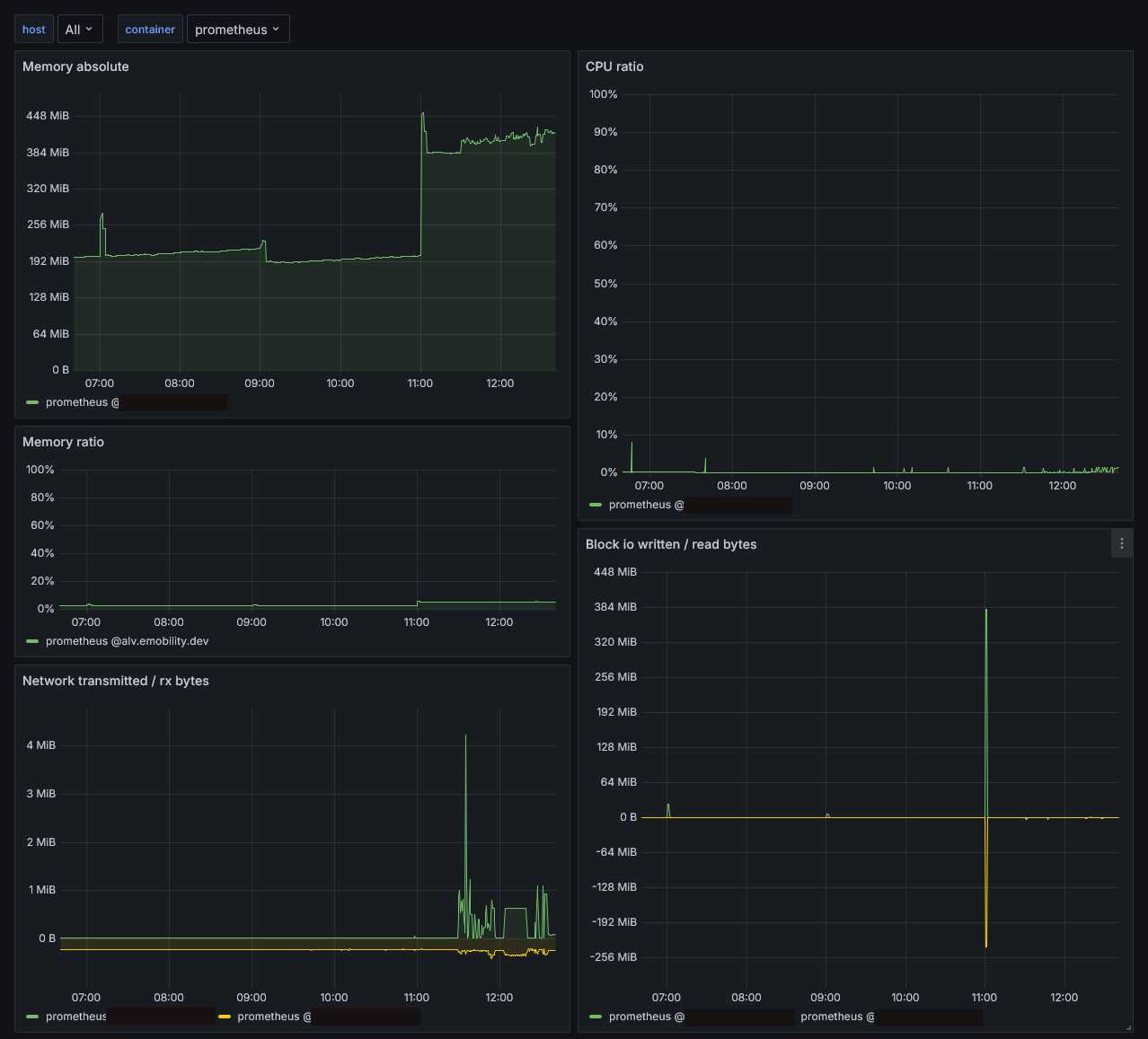This screenshot has width=1148, height=1039.
Task: Open the Block io panel three-dot menu
Action: [1121, 543]
